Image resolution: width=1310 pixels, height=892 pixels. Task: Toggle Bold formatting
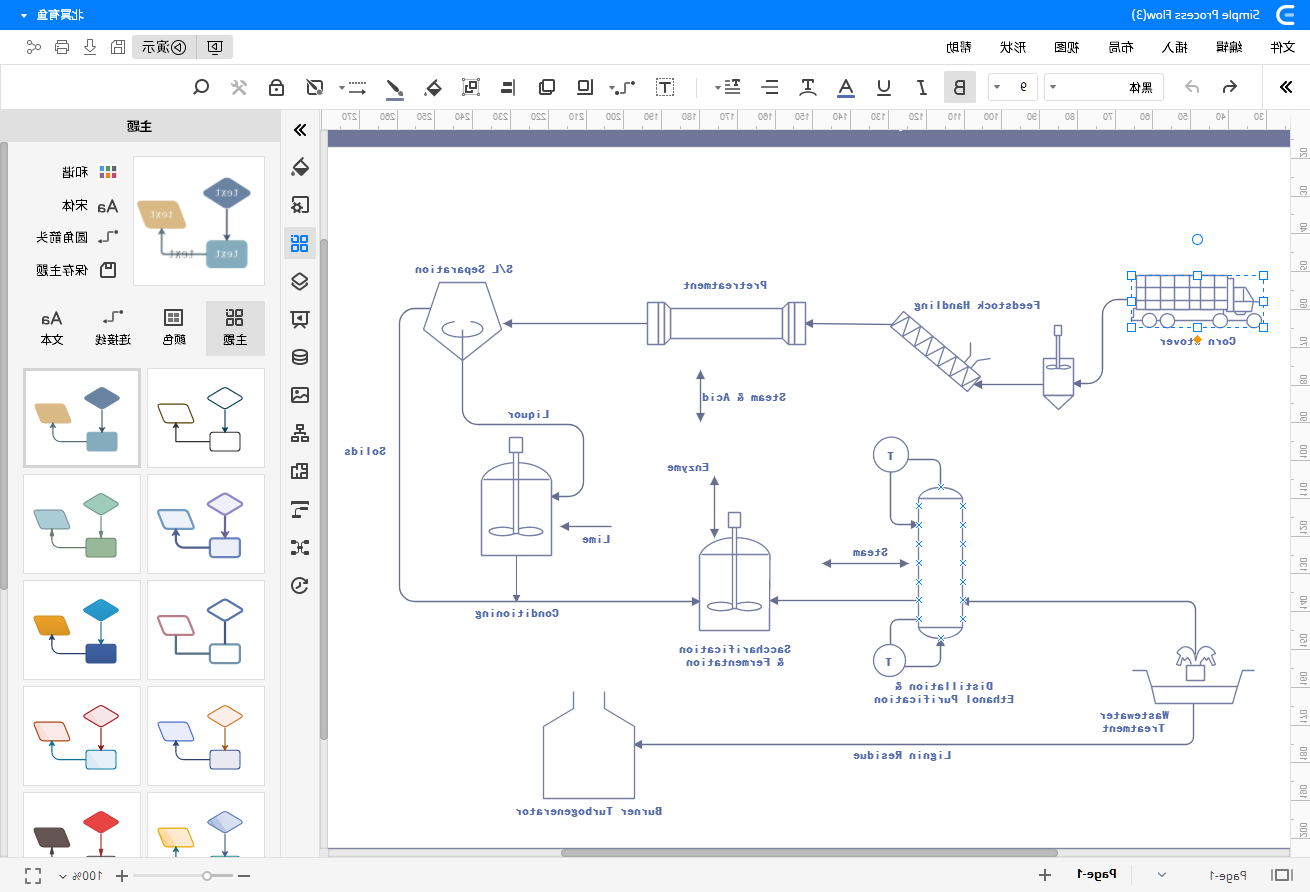[960, 87]
